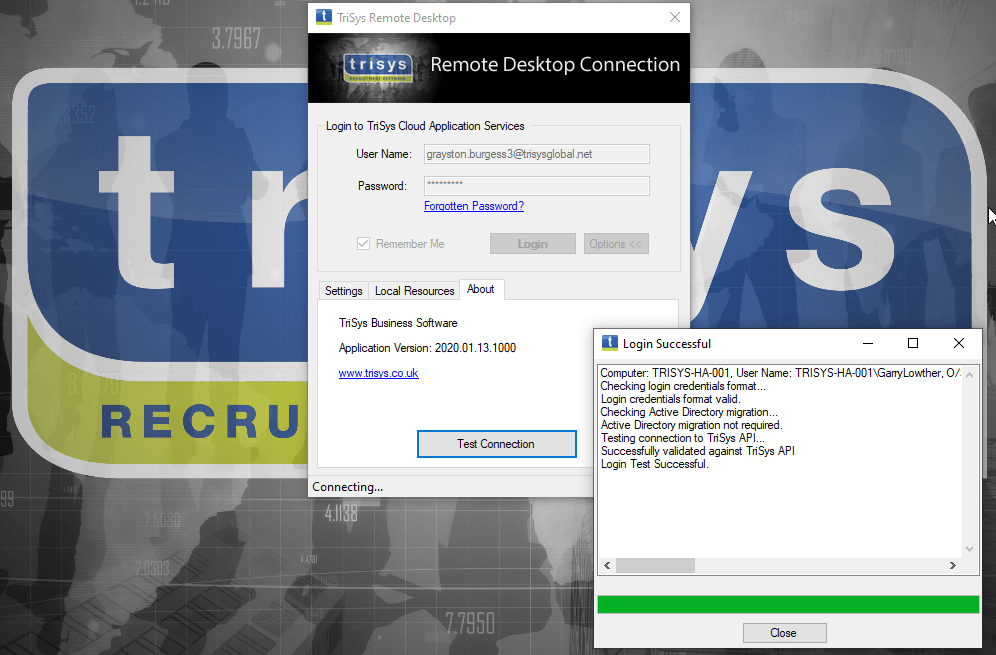Switch to the Local Resources tab
This screenshot has width=996, height=655.
click(x=414, y=290)
